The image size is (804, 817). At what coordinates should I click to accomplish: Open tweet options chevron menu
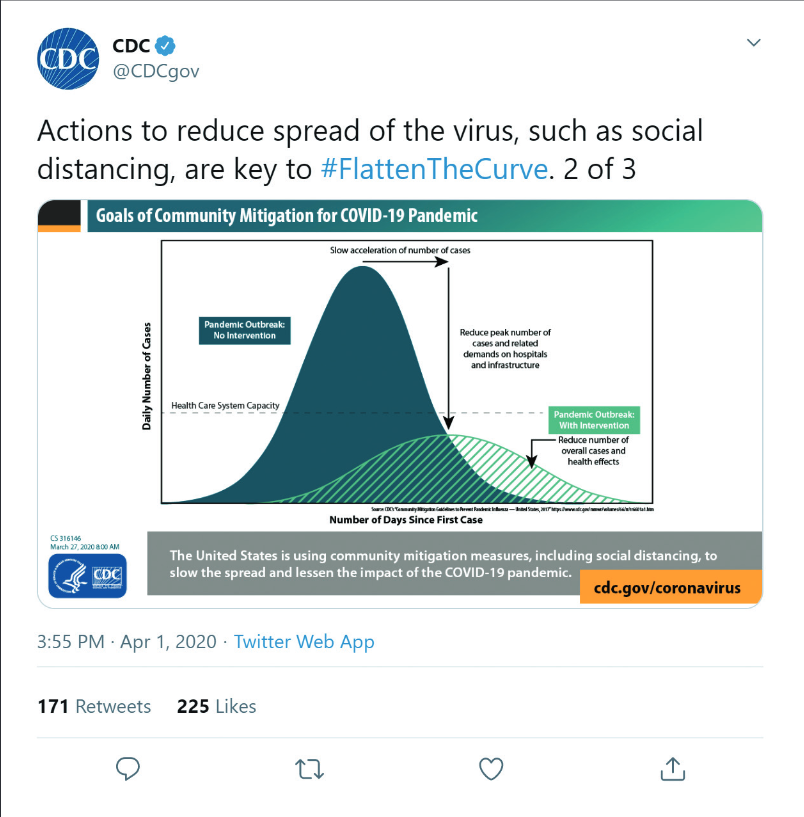753,42
